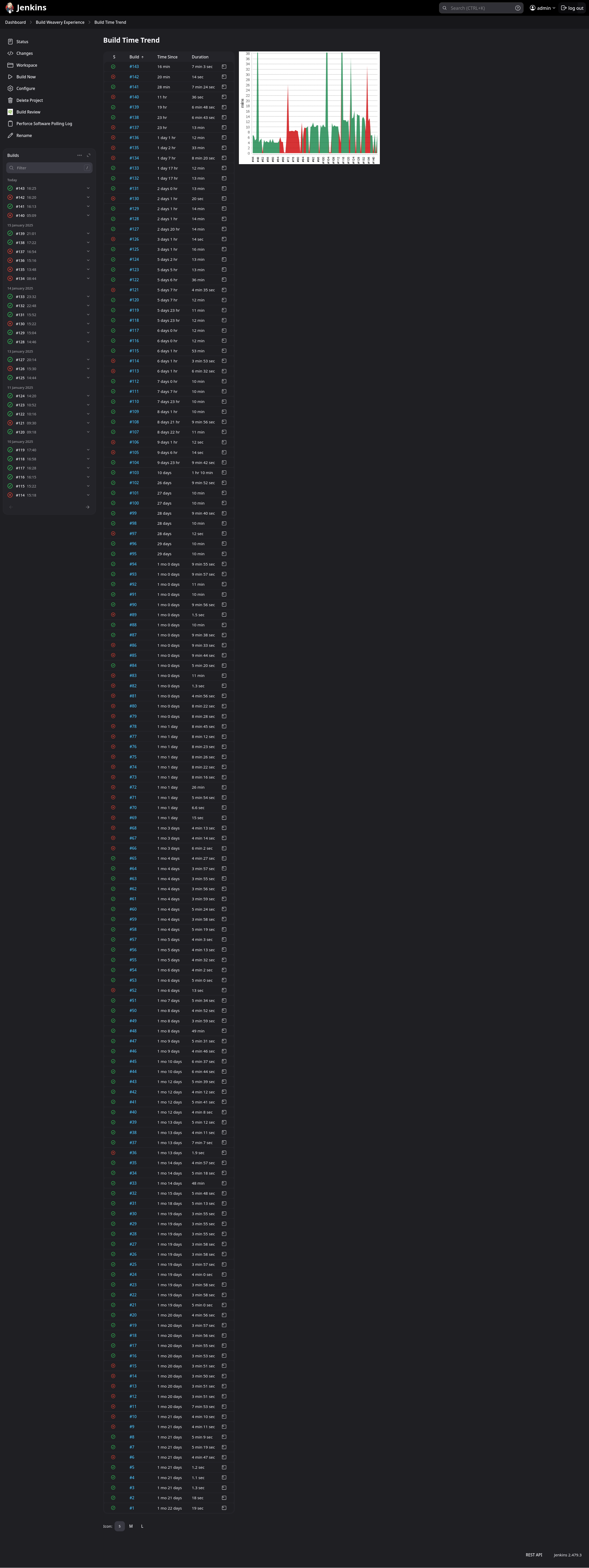
Task: Open build #143 link in the table
Action: (x=134, y=67)
